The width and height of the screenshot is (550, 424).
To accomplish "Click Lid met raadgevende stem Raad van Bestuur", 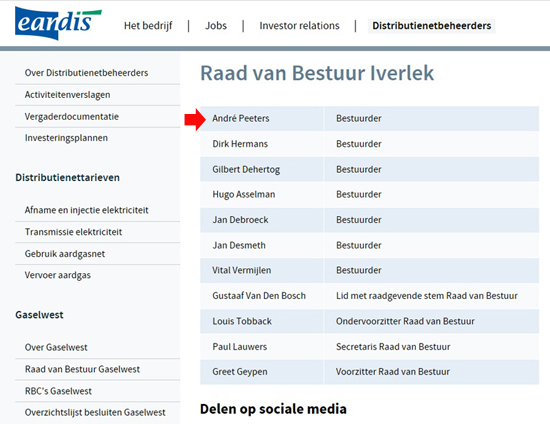I will [427, 296].
